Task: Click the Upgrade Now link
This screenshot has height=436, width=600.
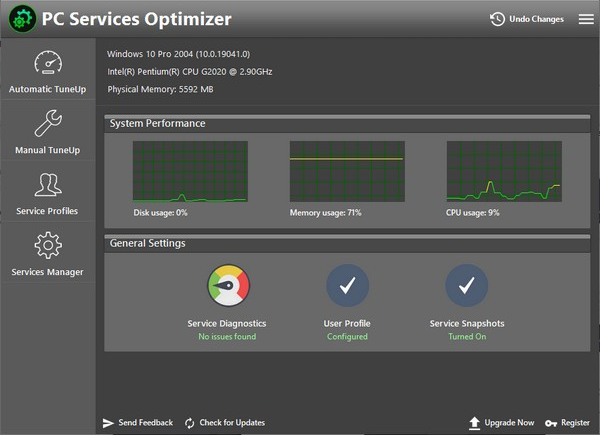Action: coord(509,423)
